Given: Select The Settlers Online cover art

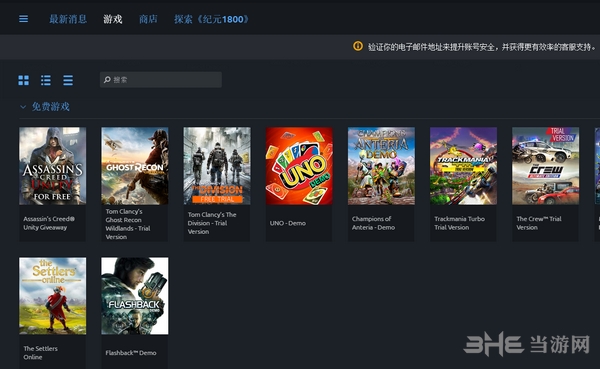Looking at the screenshot, I should [x=52, y=296].
